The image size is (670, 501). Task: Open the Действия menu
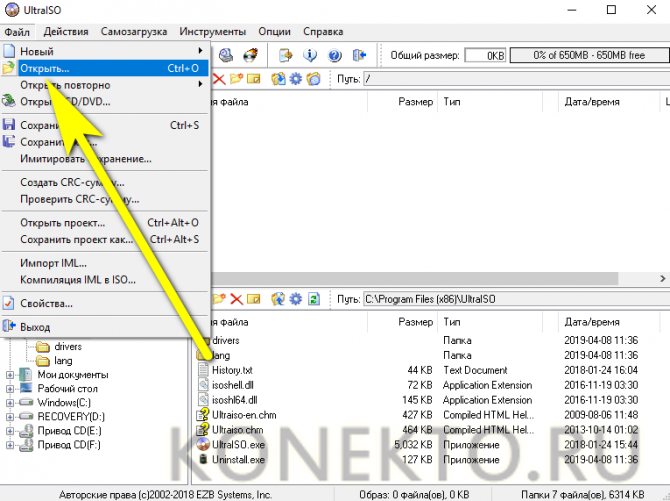pyautogui.click(x=66, y=32)
